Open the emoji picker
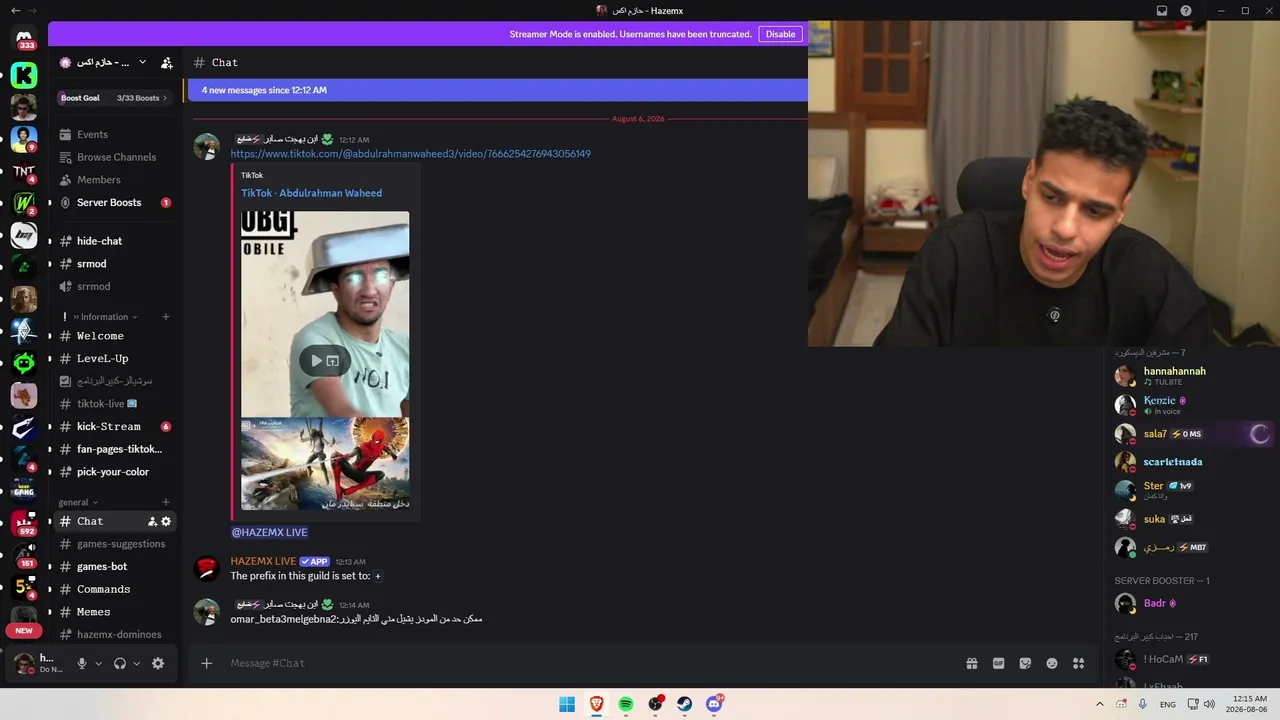 (x=1052, y=663)
